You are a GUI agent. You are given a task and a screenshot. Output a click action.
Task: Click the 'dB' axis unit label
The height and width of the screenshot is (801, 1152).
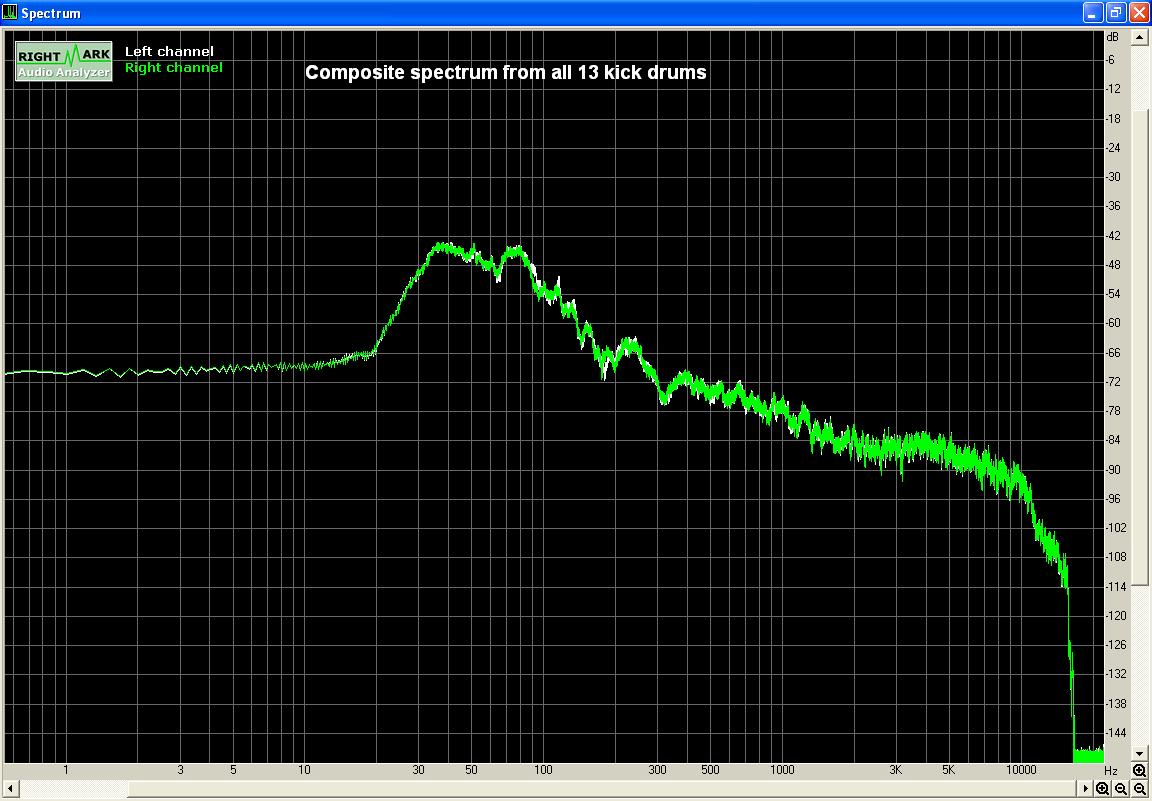(1112, 37)
